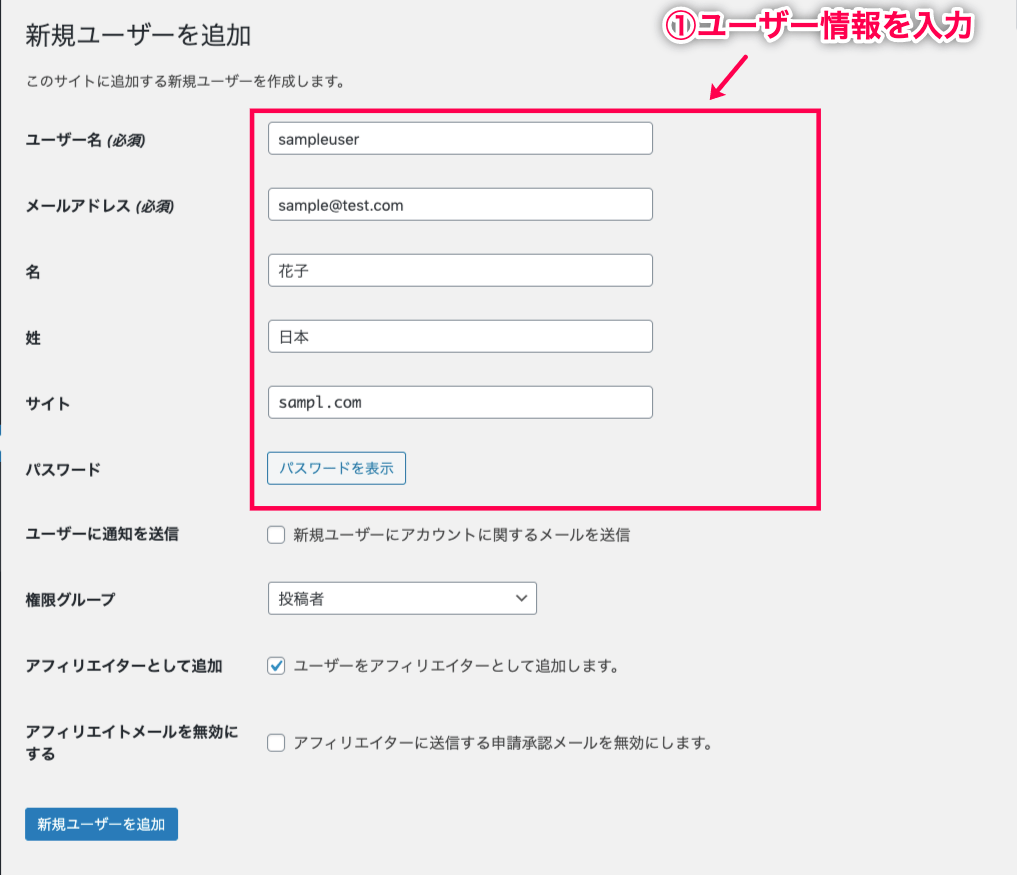Click the 権限グループ label
The image size is (1017, 875).
[70, 600]
